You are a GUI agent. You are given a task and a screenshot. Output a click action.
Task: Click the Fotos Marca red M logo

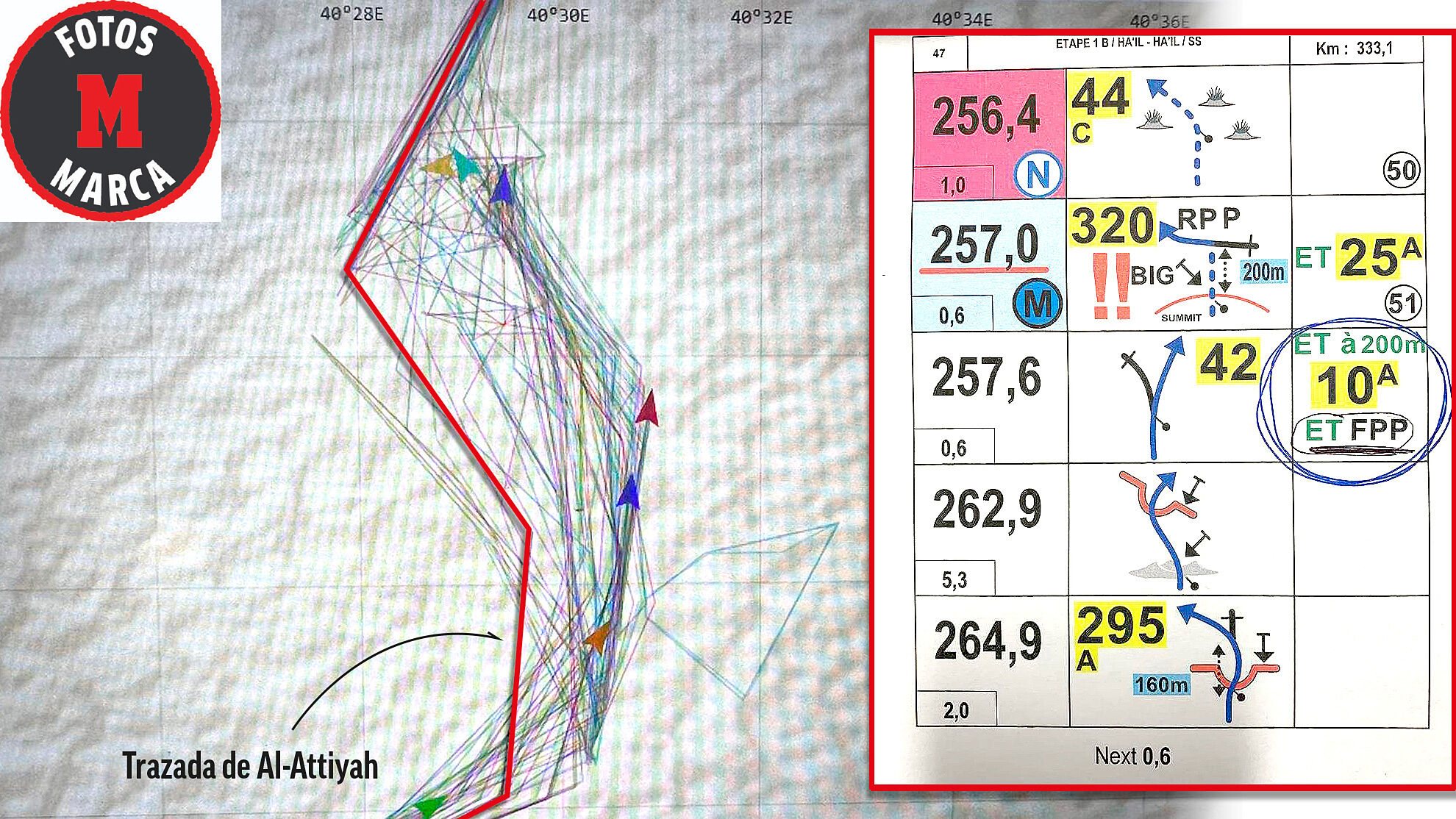pos(110,110)
